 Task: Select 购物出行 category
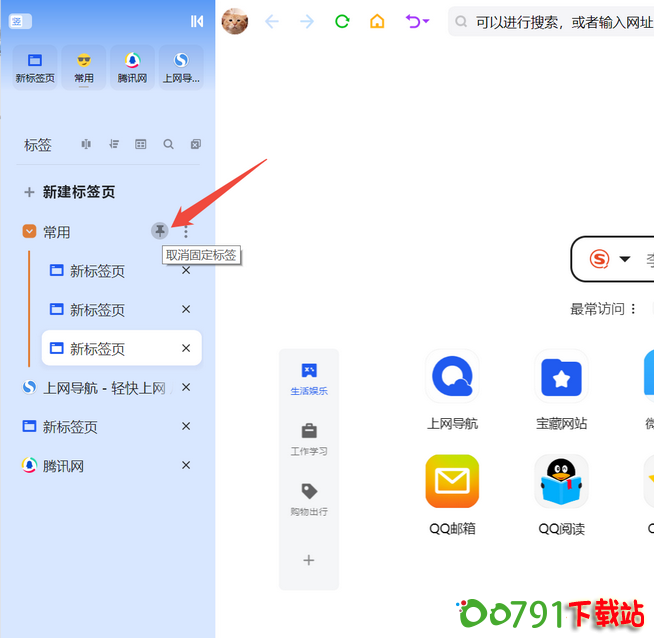tap(309, 500)
